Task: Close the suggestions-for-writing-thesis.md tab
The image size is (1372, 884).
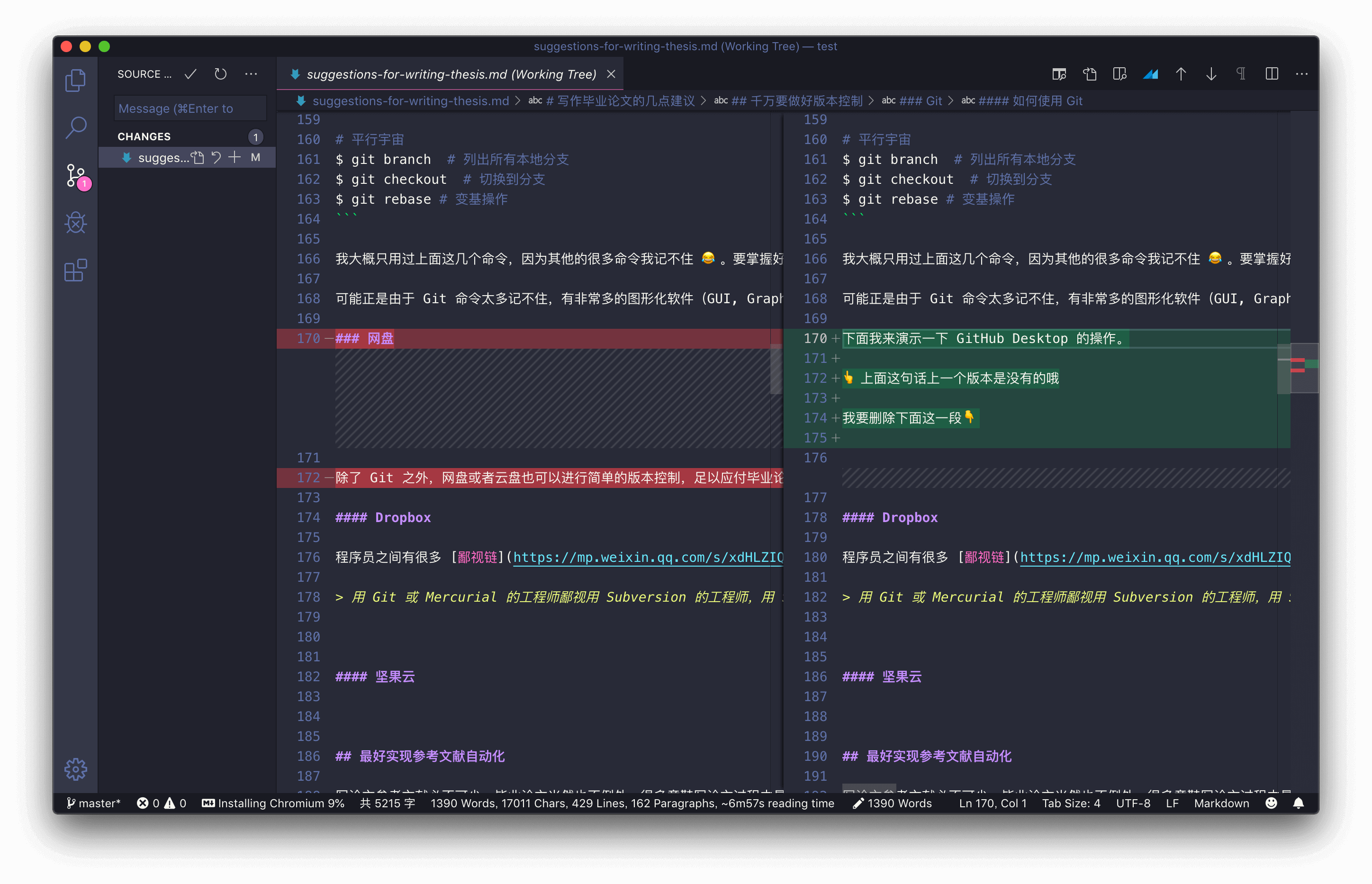Action: [x=611, y=74]
